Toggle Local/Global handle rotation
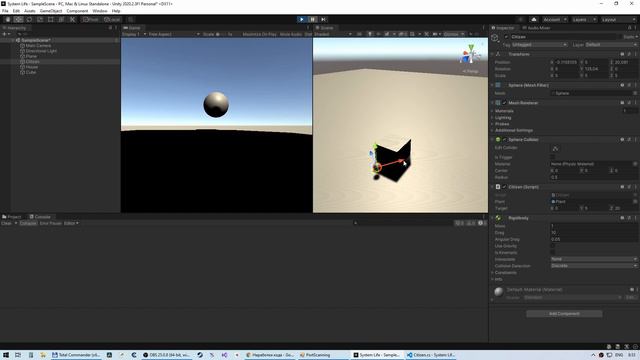This screenshot has width=640, height=360. (112, 20)
